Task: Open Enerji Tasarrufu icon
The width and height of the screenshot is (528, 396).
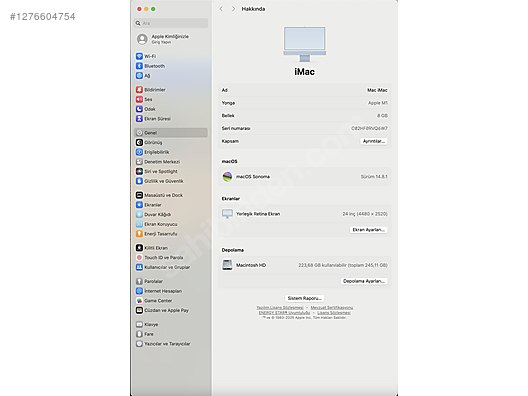Action: tap(139, 234)
